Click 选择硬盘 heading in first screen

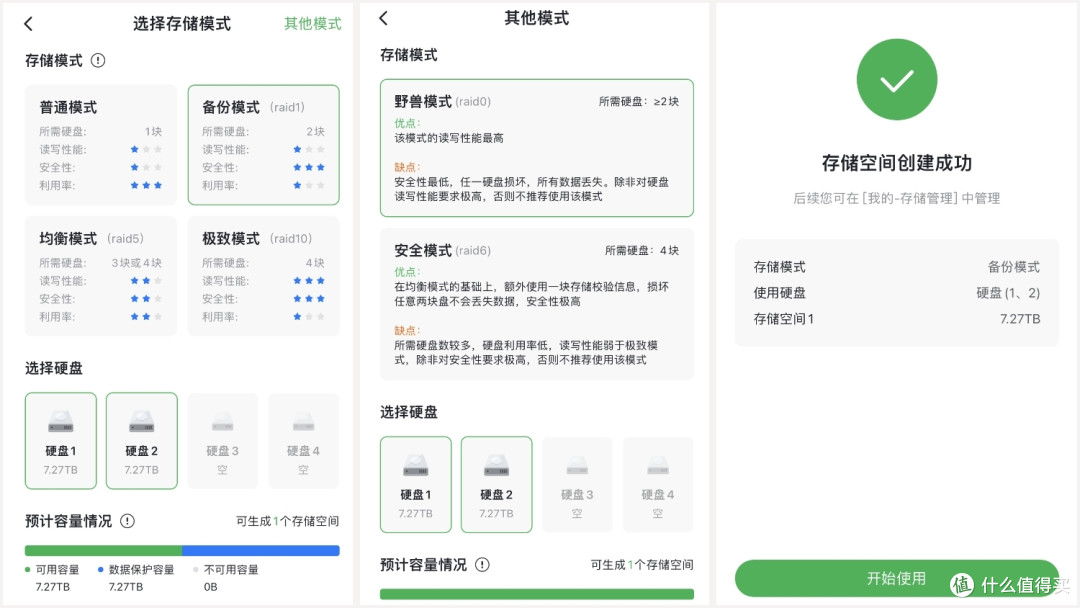coord(54,368)
